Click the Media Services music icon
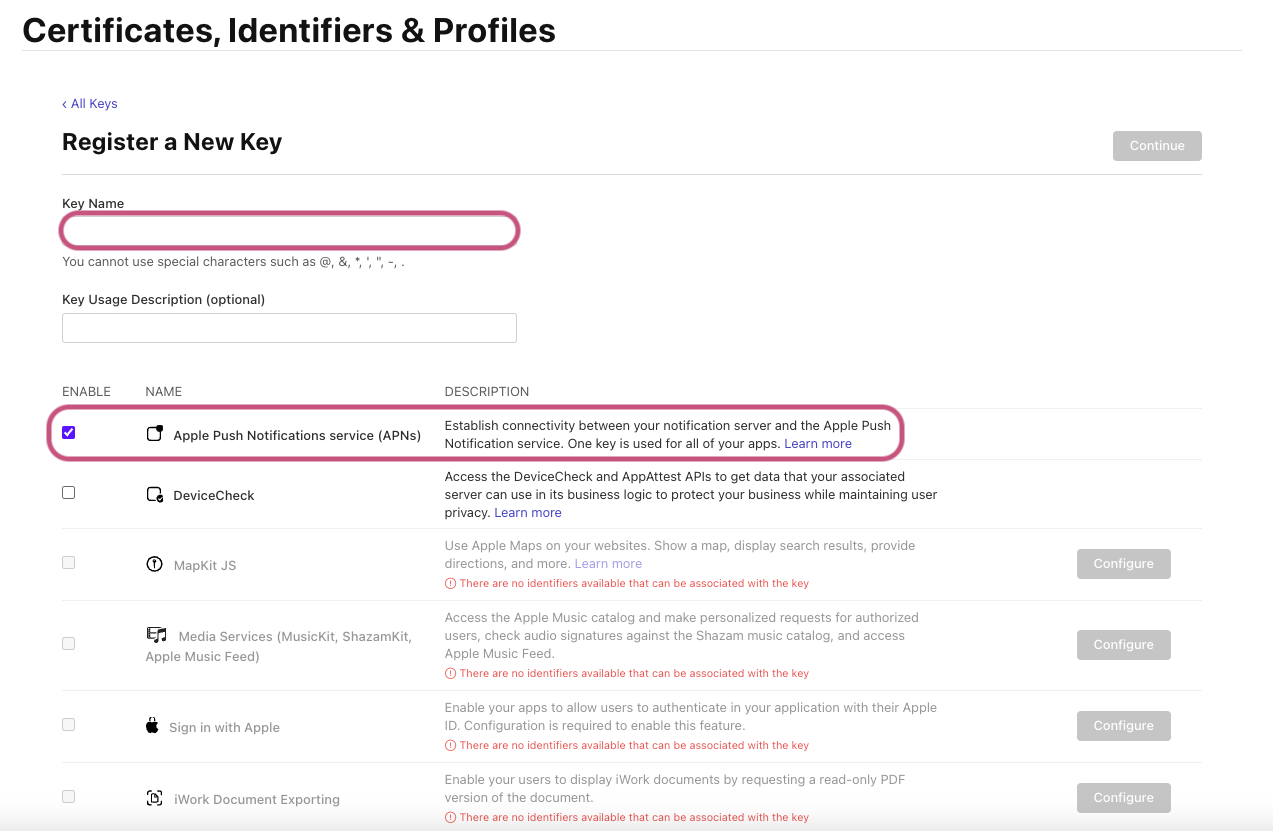Image resolution: width=1273 pixels, height=831 pixels. [156, 635]
